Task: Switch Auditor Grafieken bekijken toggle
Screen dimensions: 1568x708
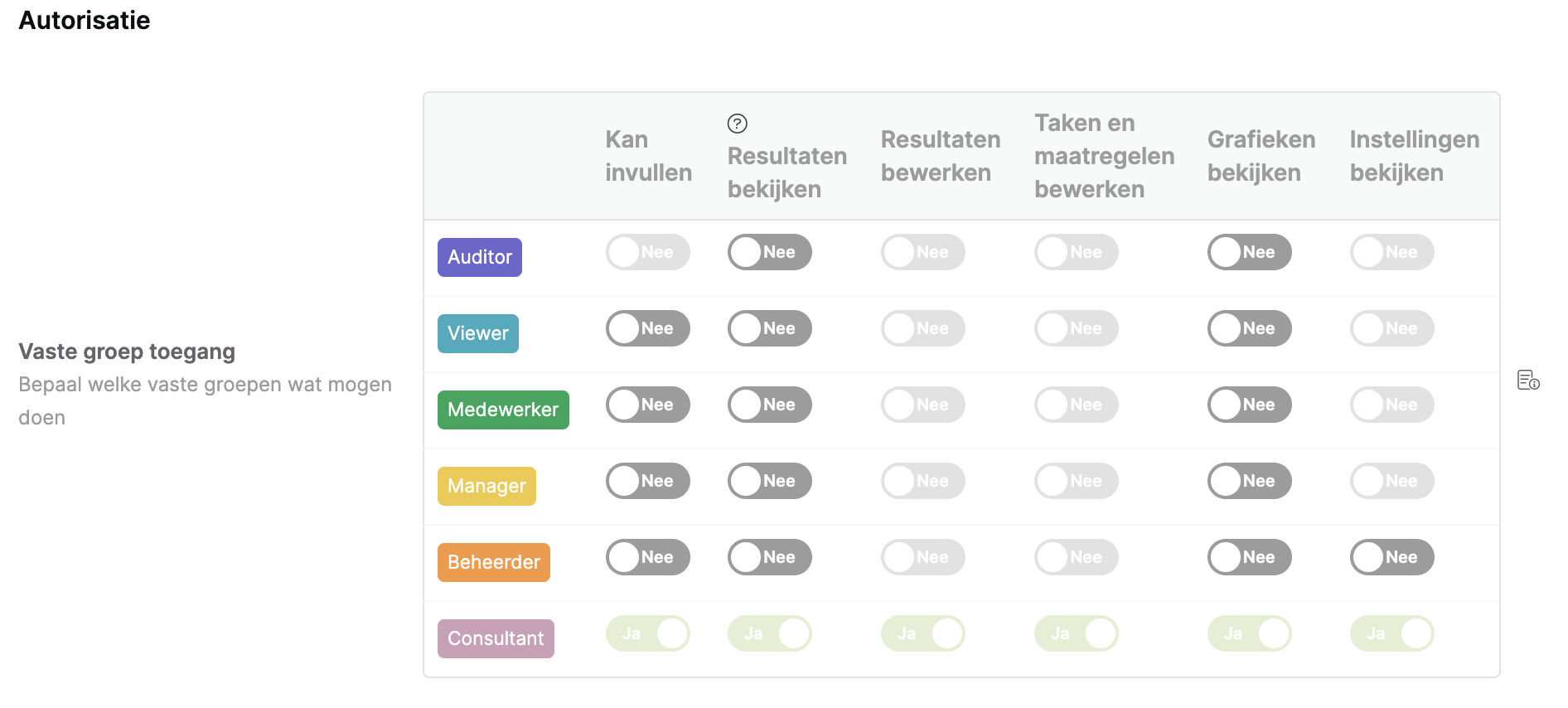Action: pyautogui.click(x=1249, y=252)
